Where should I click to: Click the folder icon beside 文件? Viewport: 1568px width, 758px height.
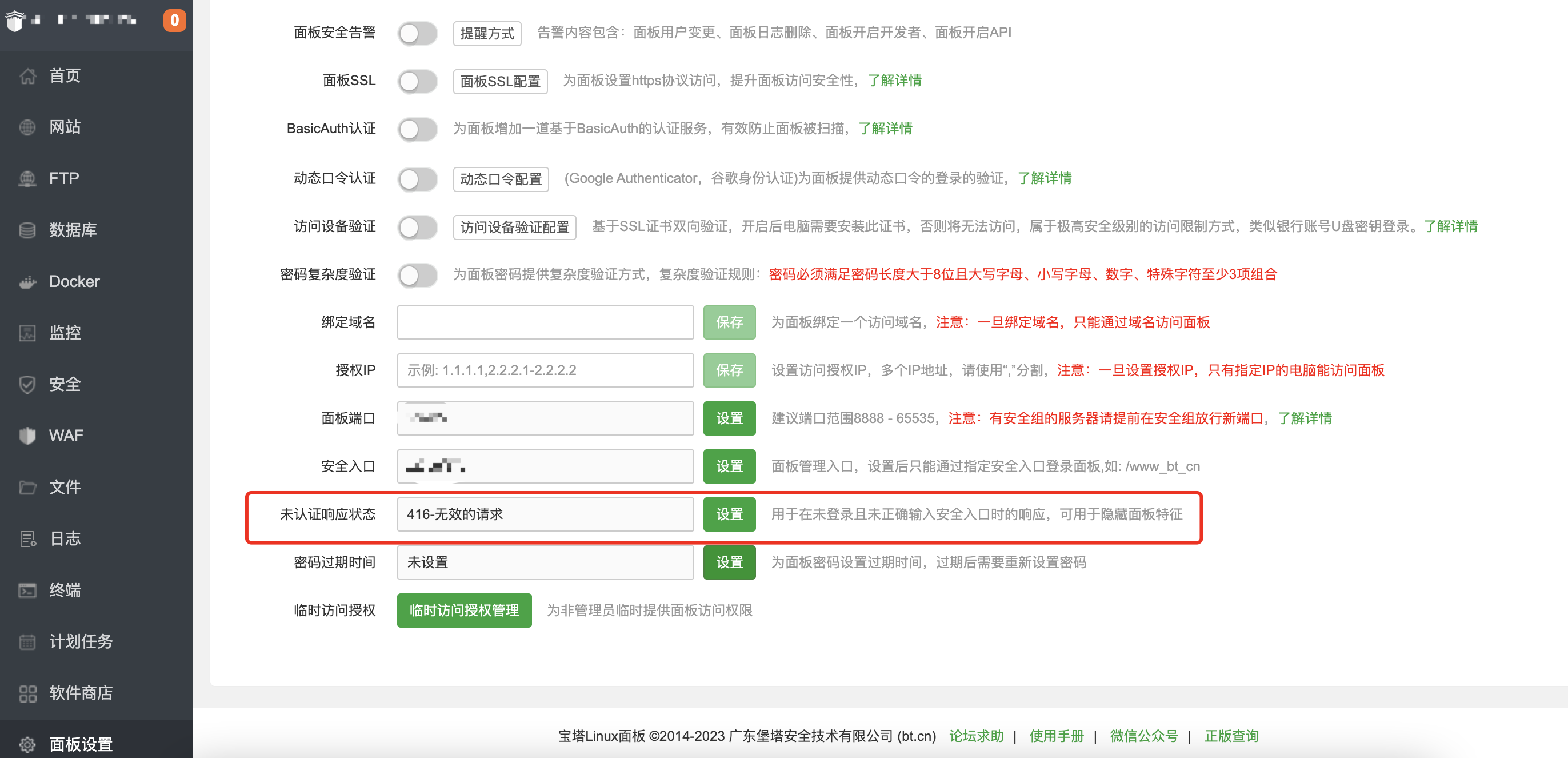pyautogui.click(x=27, y=487)
